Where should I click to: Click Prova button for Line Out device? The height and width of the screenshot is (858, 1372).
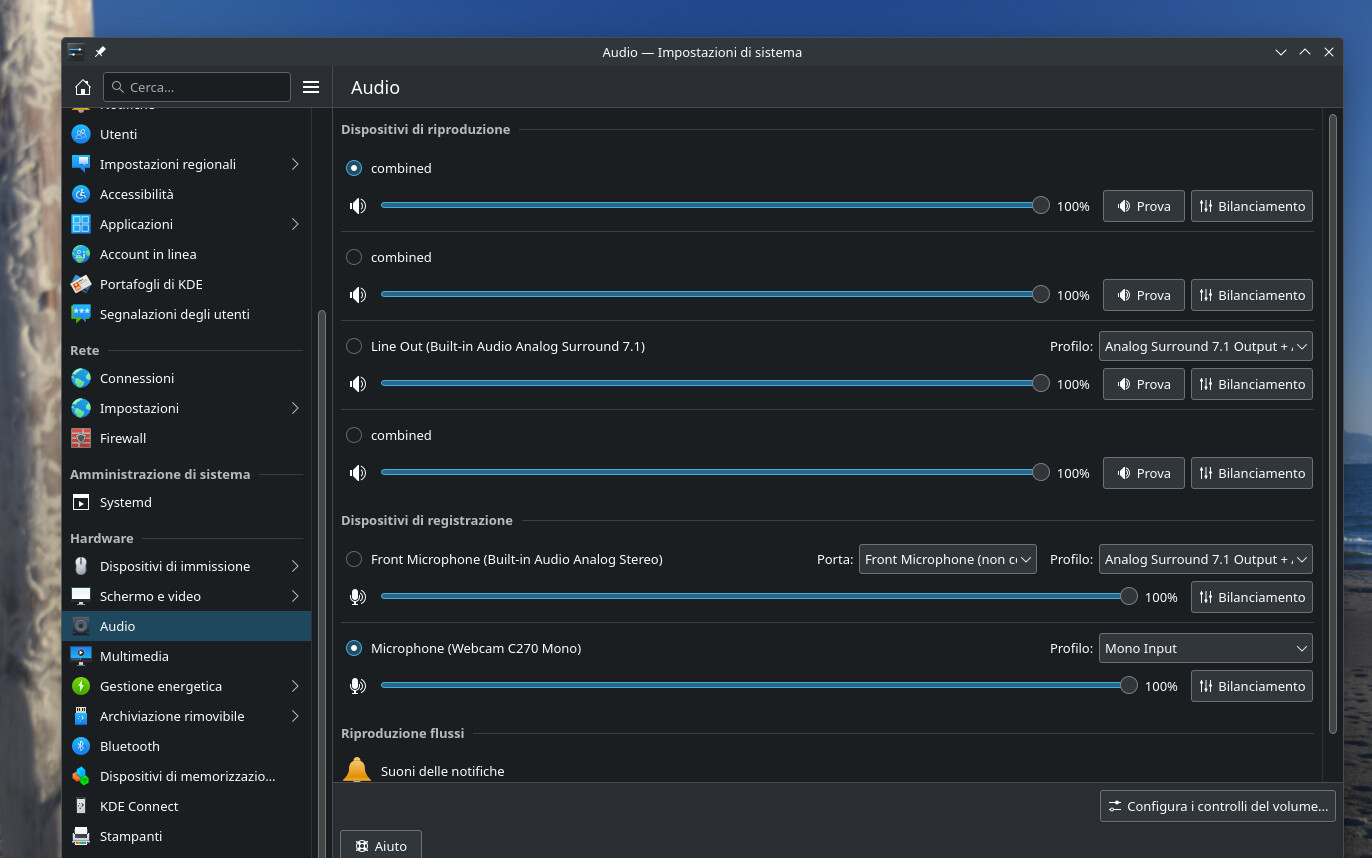tap(1143, 384)
